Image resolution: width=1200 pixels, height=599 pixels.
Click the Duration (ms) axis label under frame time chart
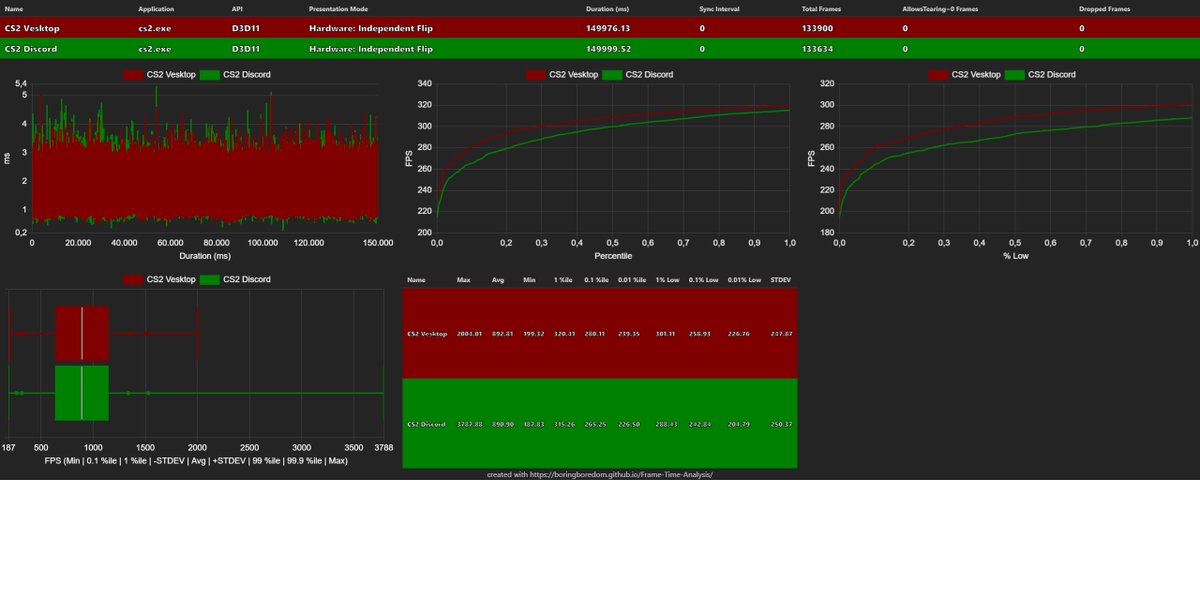(x=204, y=256)
